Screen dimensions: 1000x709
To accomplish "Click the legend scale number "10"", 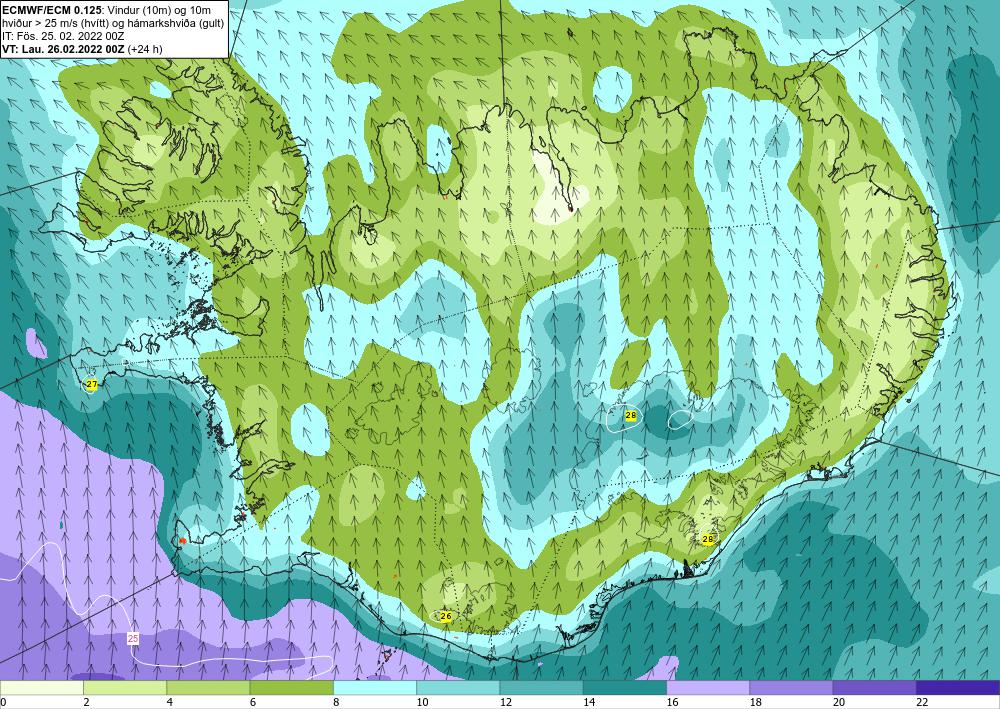I will 421,702.
